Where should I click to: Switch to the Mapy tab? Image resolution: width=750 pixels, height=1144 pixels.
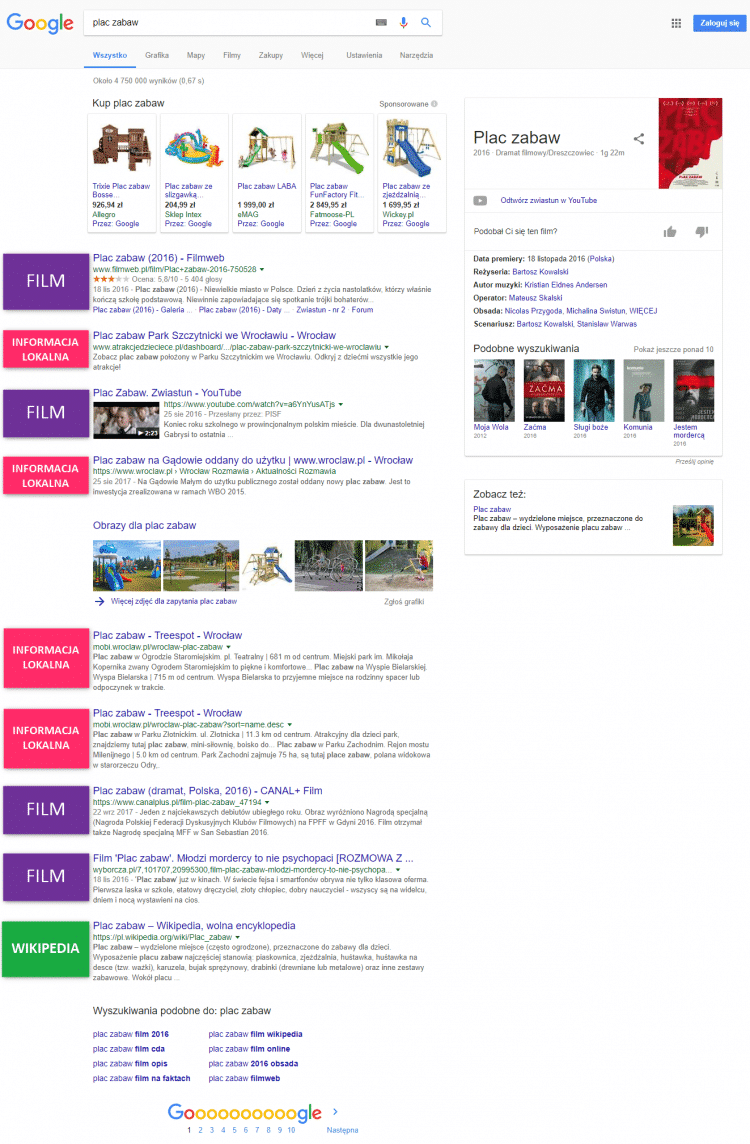(196, 55)
